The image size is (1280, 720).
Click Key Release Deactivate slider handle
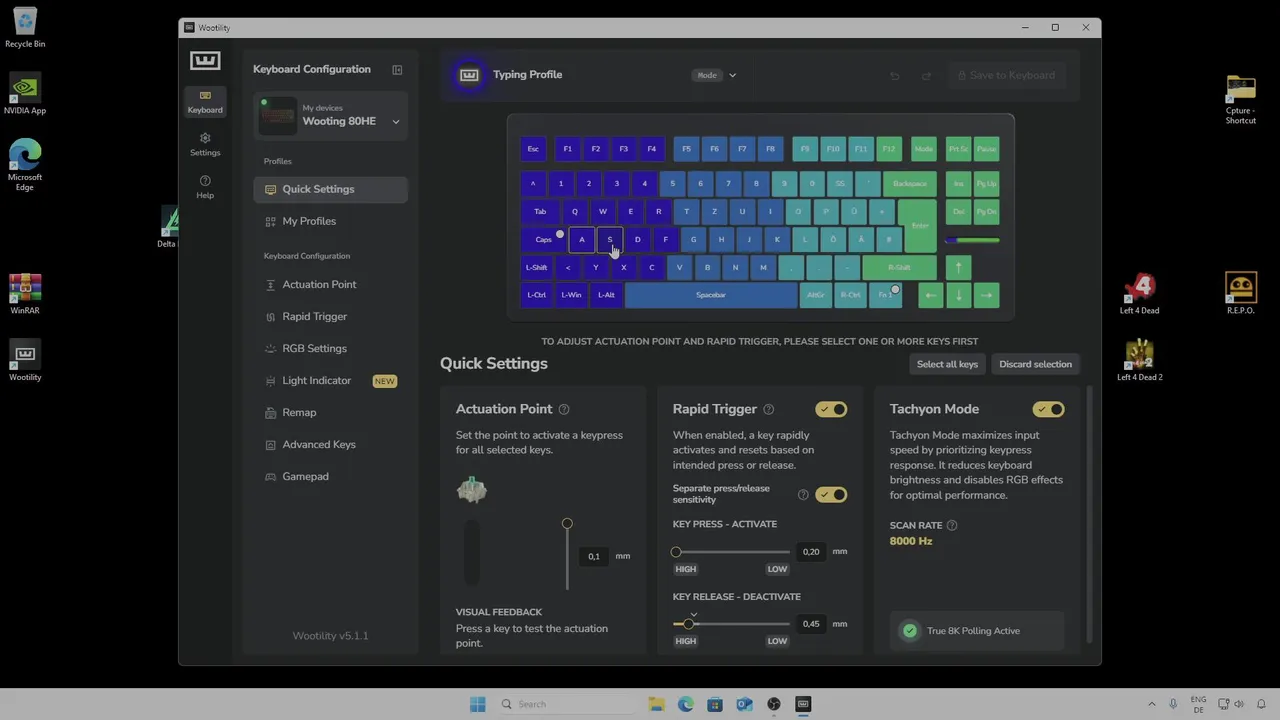click(x=688, y=624)
